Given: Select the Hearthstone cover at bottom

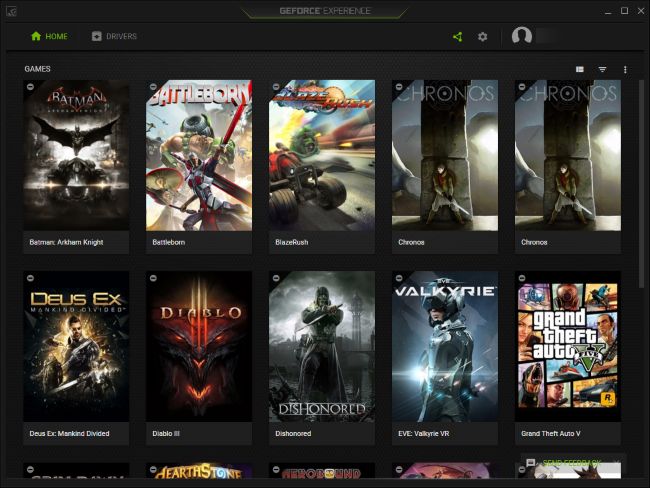Looking at the screenshot, I should click(199, 471).
